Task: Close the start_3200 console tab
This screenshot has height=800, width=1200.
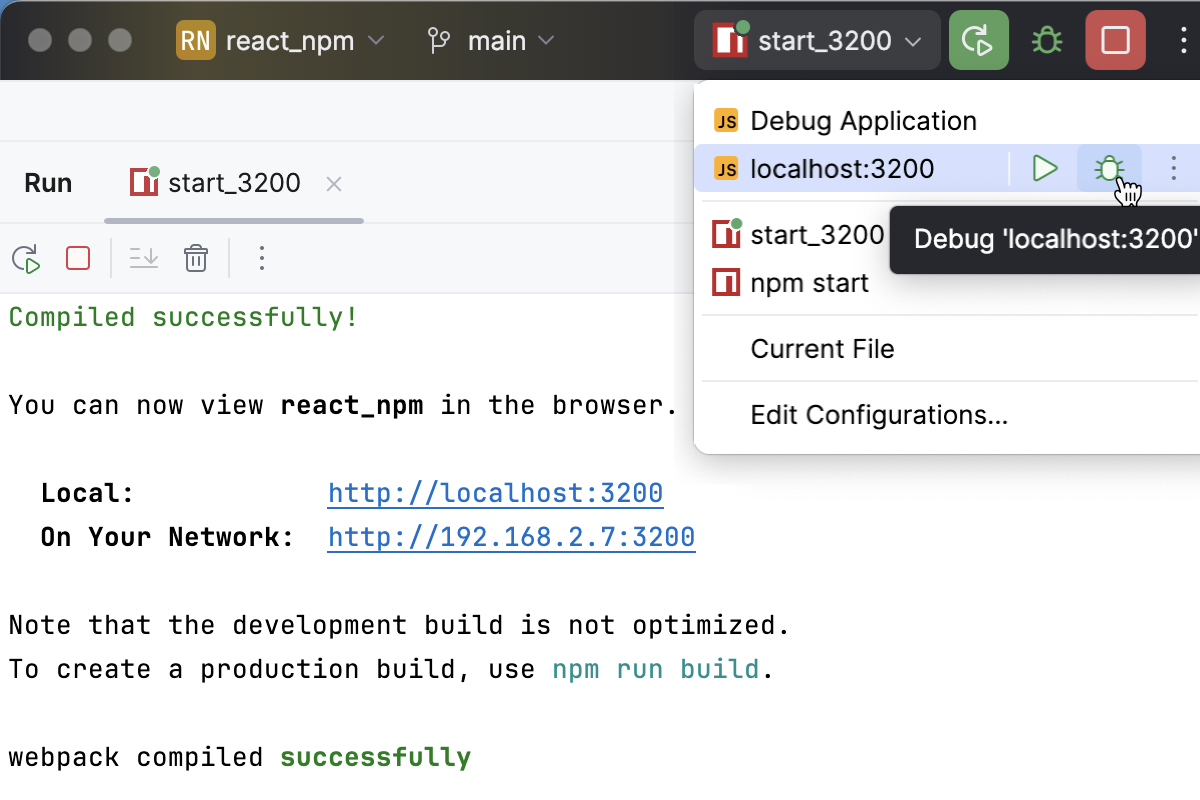Action: pos(333,183)
